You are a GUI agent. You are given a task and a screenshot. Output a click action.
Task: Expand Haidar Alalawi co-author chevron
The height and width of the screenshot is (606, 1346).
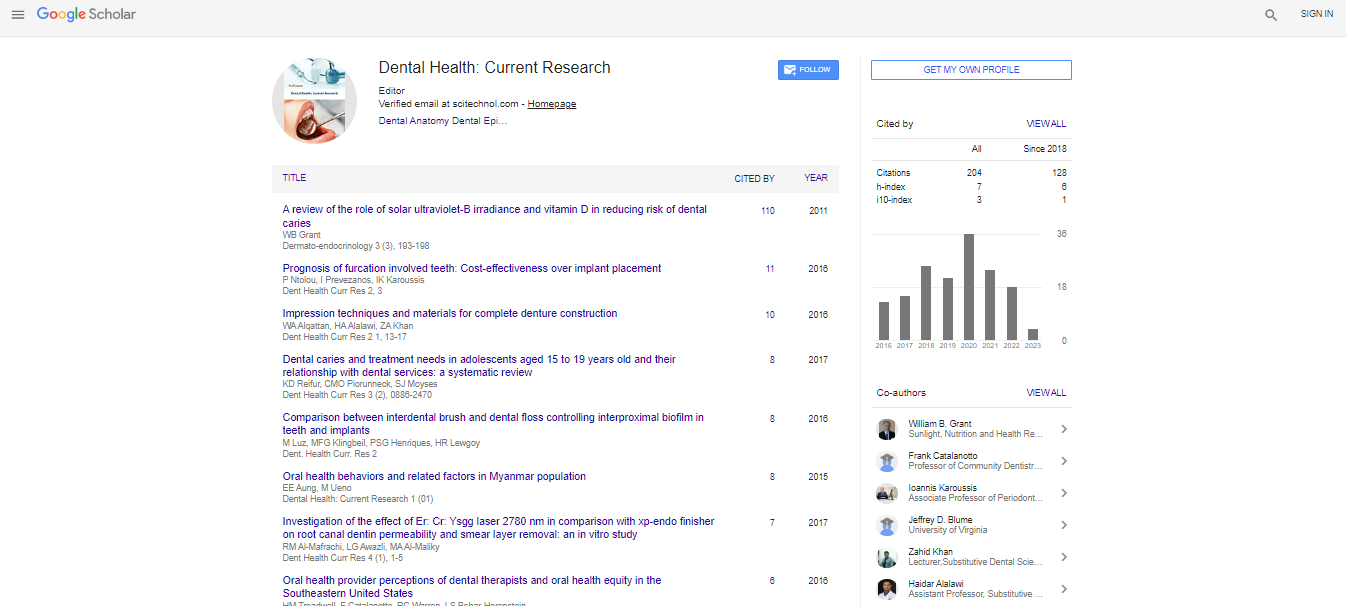click(1063, 589)
